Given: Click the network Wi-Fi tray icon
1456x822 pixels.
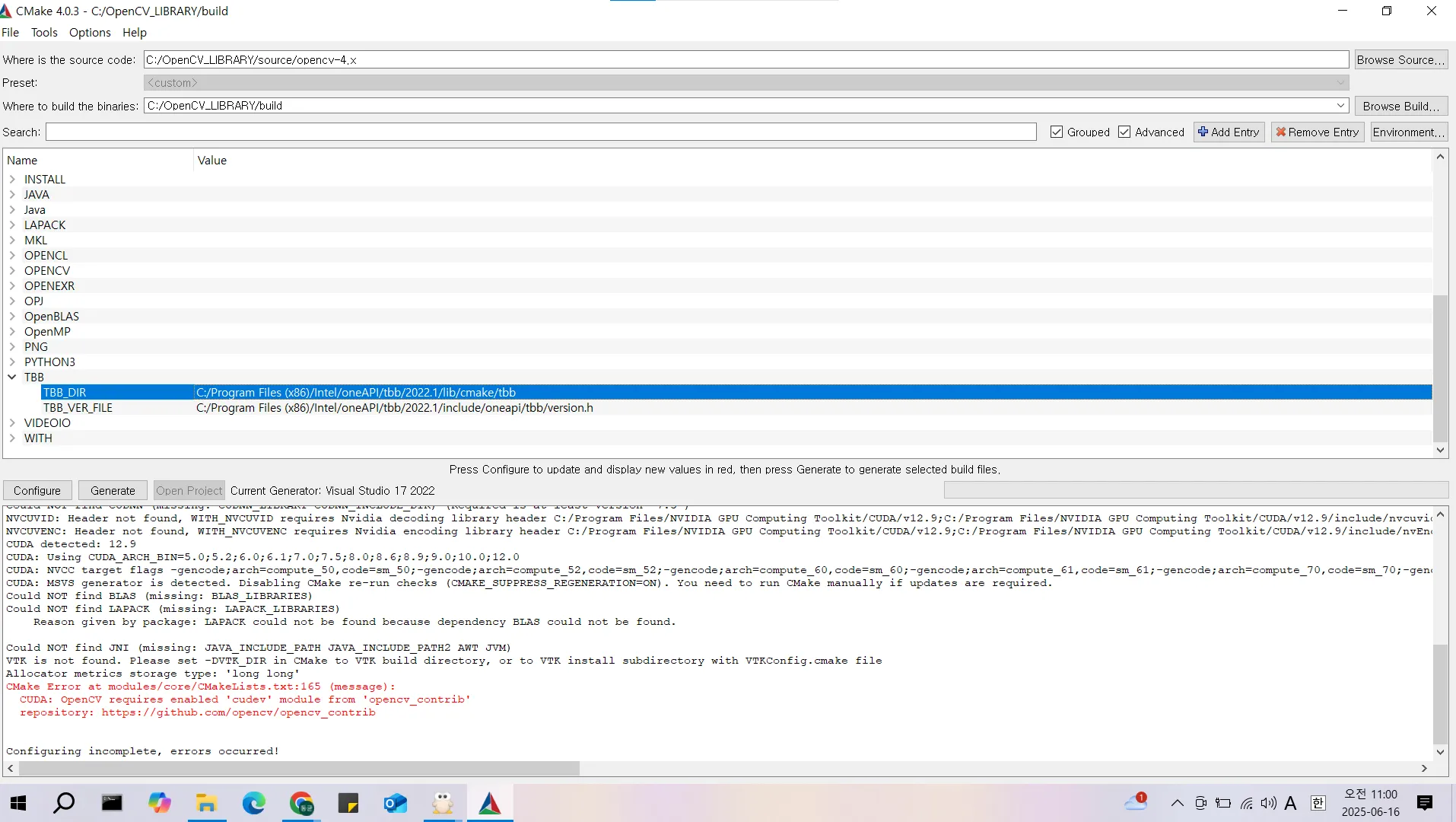Looking at the screenshot, I should 1246,803.
